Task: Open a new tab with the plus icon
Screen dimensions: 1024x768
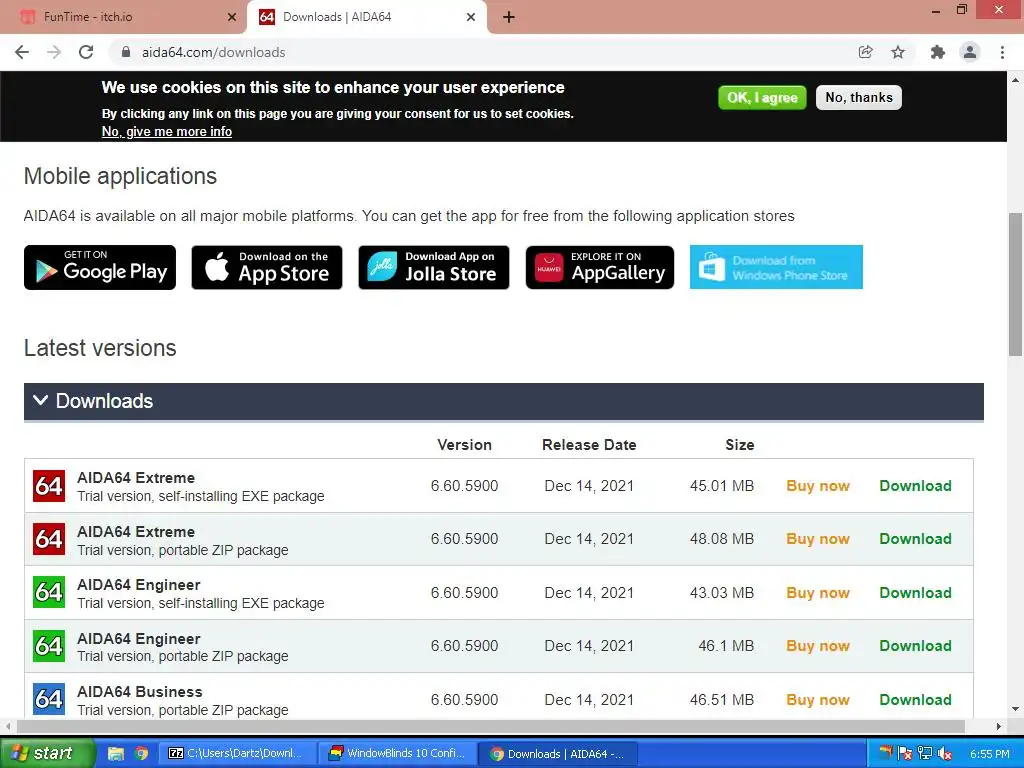Action: point(509,18)
